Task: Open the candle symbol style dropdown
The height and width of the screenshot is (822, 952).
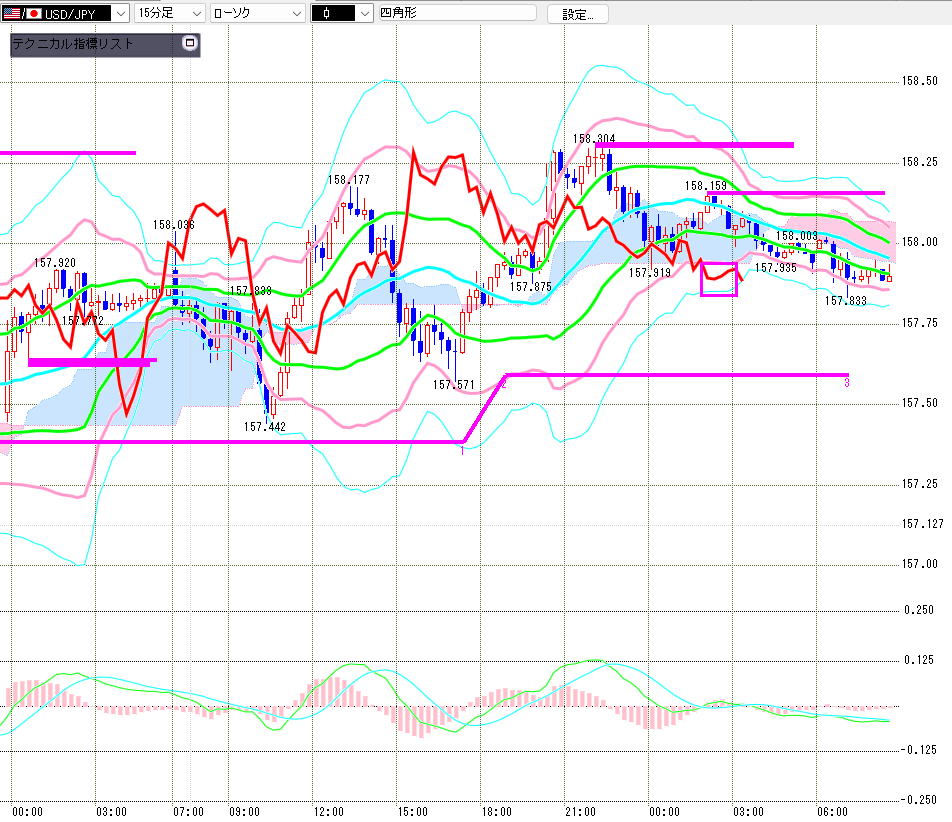Action: click(x=364, y=13)
